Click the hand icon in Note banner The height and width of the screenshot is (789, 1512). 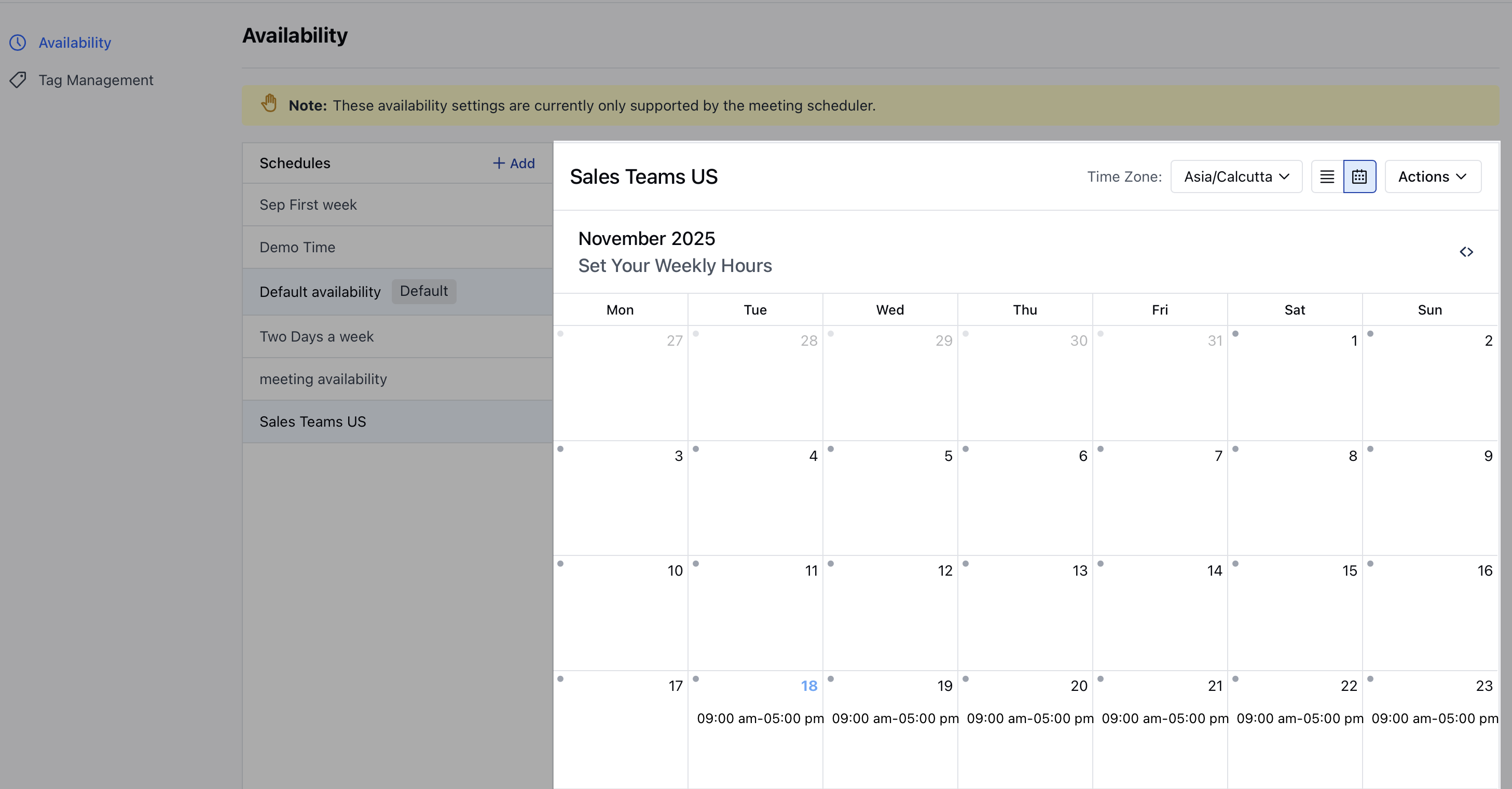tap(269, 104)
